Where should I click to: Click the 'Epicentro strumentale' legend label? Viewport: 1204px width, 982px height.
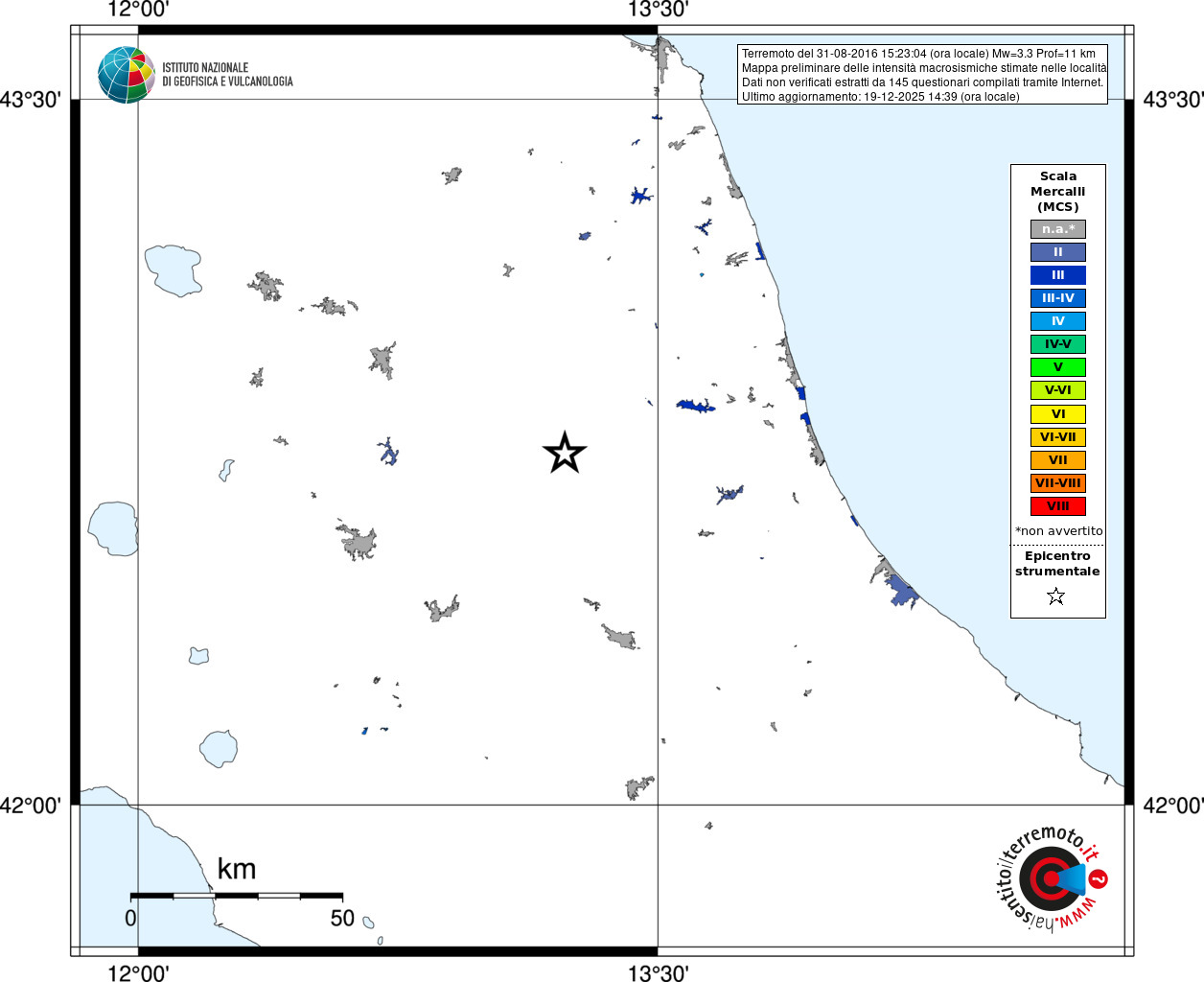coord(1057,564)
